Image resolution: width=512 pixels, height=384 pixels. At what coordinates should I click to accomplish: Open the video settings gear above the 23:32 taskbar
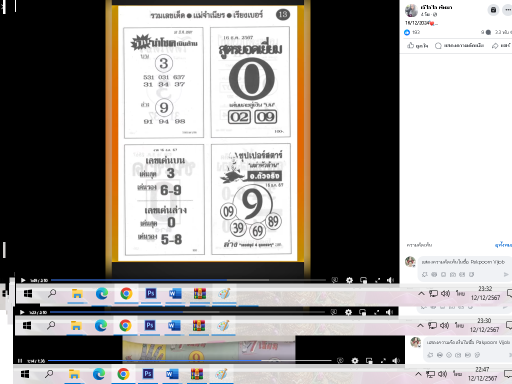tap(349, 280)
